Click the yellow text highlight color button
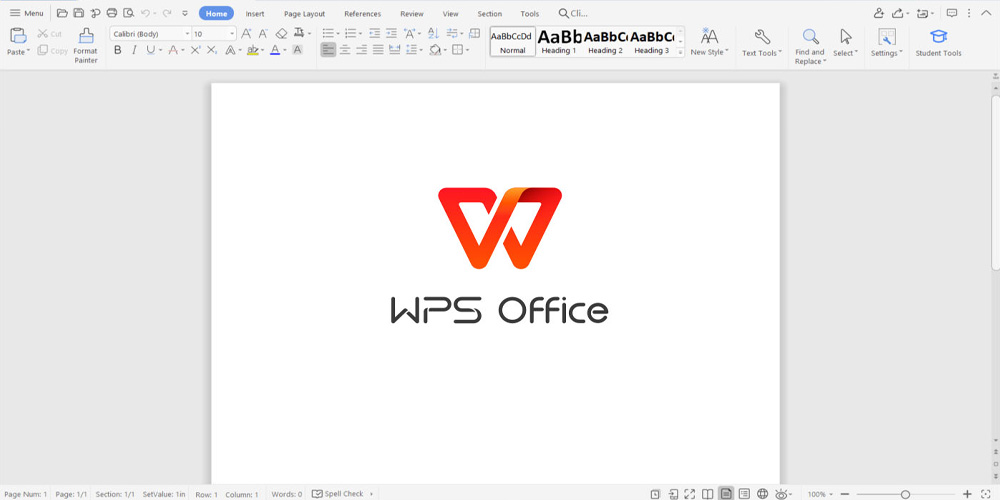The width and height of the screenshot is (1000, 500). [x=253, y=50]
